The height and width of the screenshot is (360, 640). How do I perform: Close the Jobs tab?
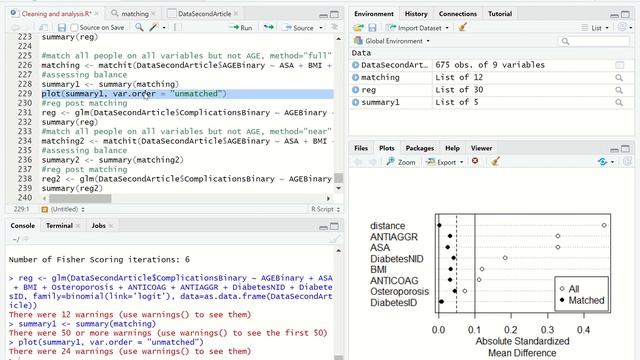(111, 226)
